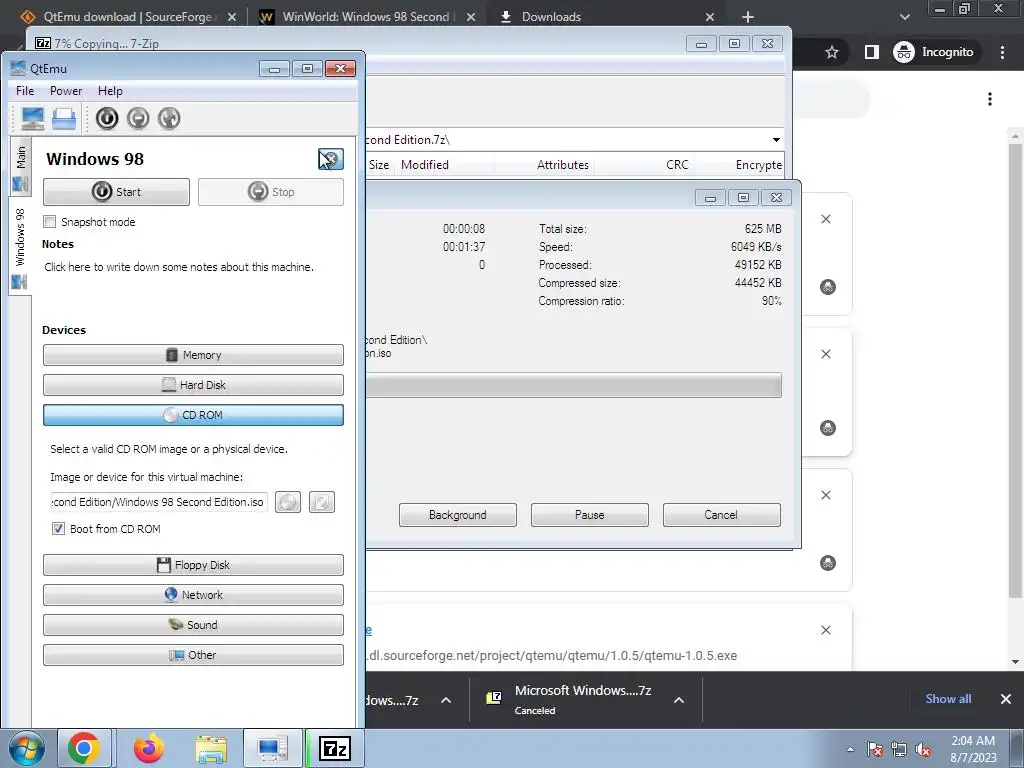Open the Downloads page three-dot menu
This screenshot has height=768, width=1024.
click(x=990, y=99)
